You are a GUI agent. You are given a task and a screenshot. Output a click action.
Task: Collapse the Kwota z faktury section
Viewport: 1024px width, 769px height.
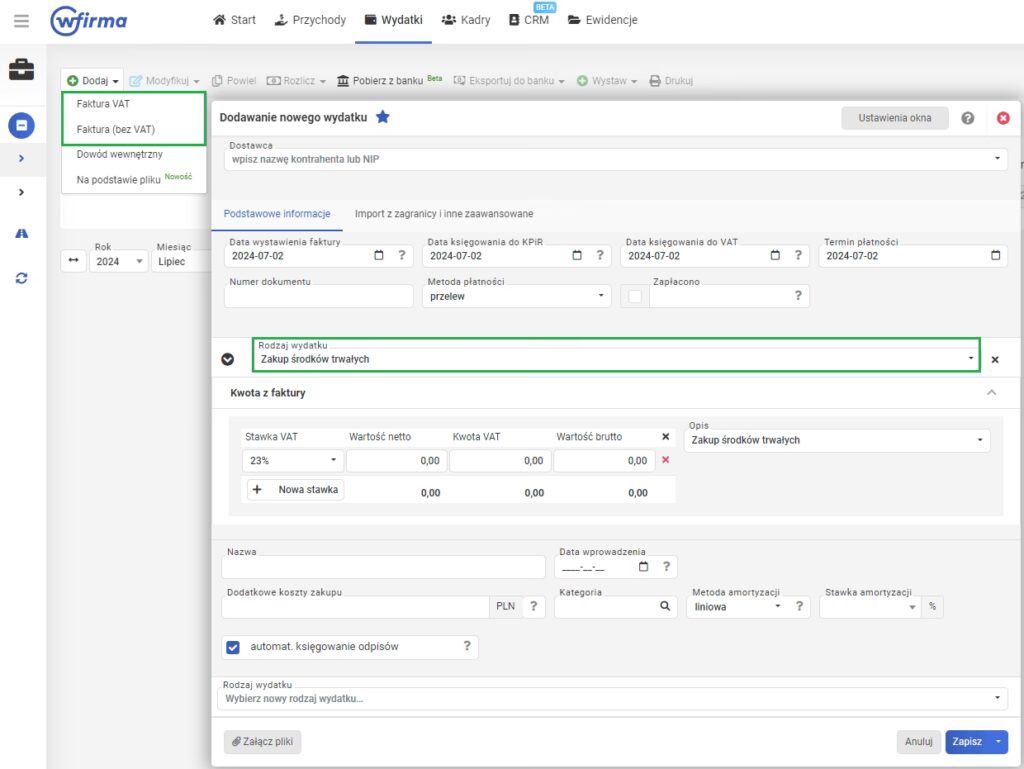pyautogui.click(x=991, y=393)
